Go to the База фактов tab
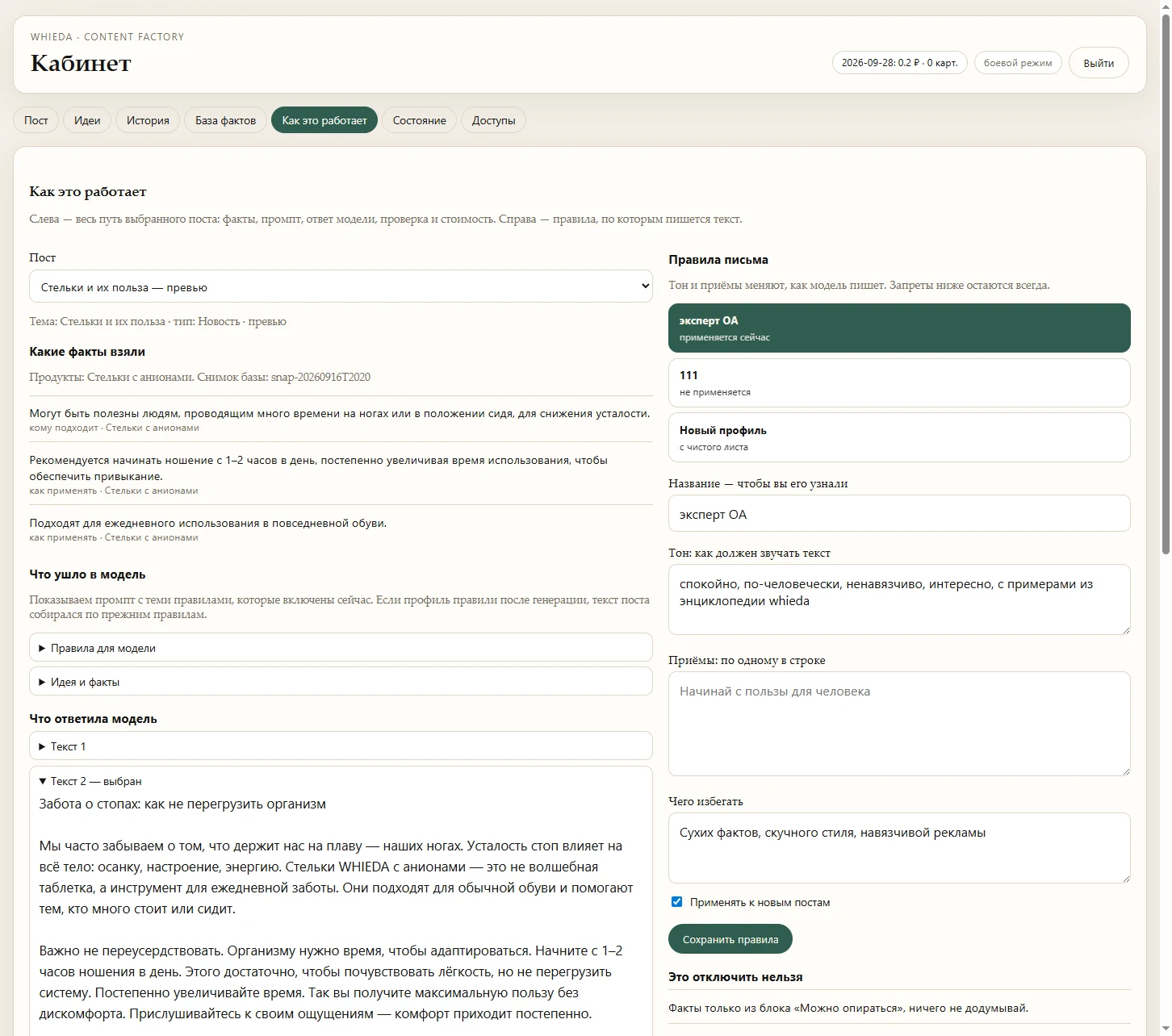This screenshot has width=1172, height=1036. click(x=225, y=120)
